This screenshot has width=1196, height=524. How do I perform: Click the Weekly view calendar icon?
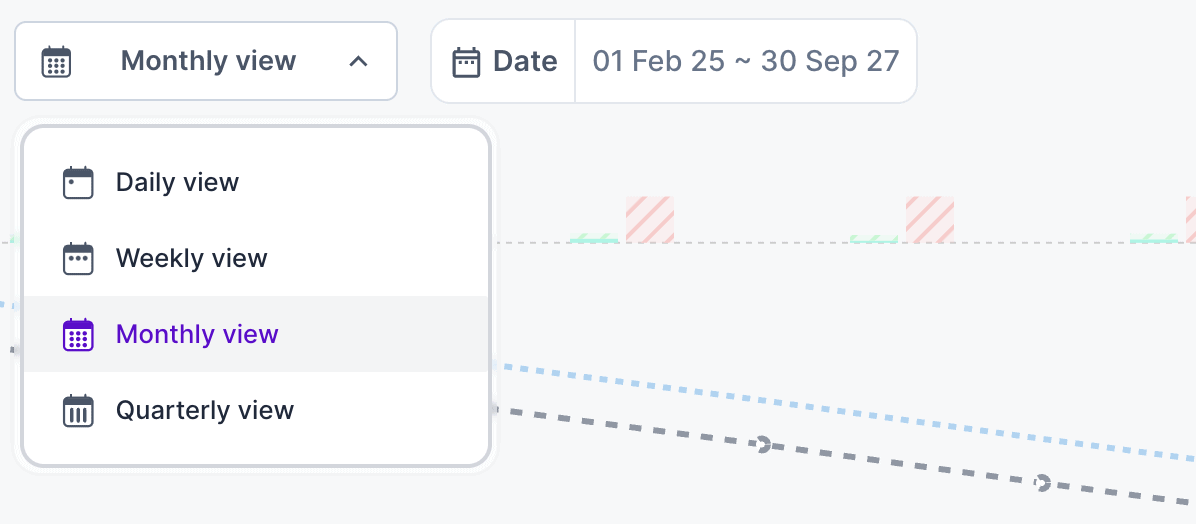pos(78,259)
